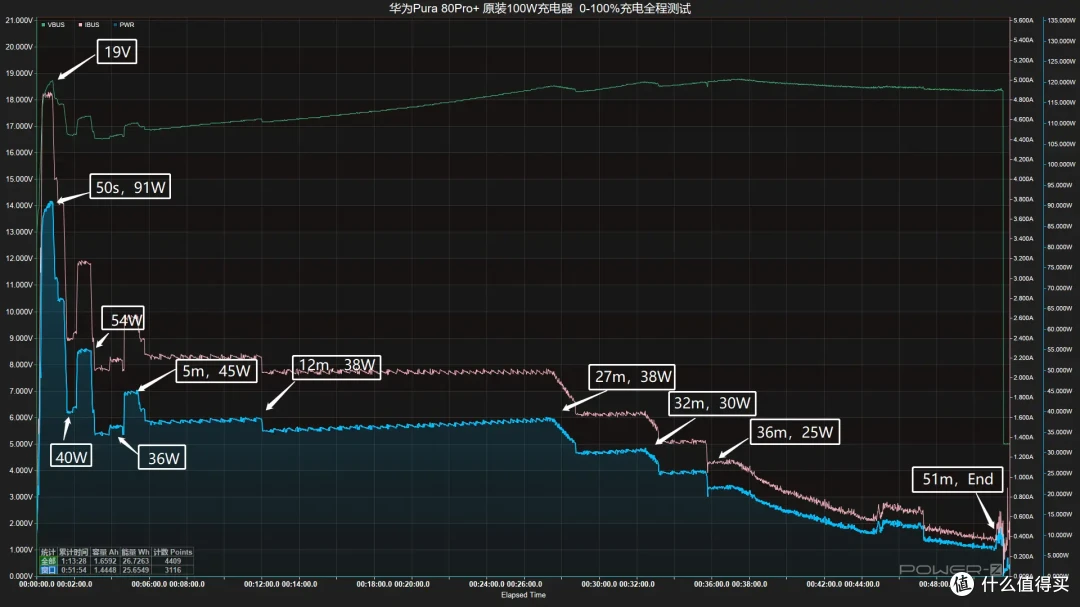This screenshot has width=1080, height=607.
Task: Click the window time value 0:51:54
Action: (x=74, y=570)
